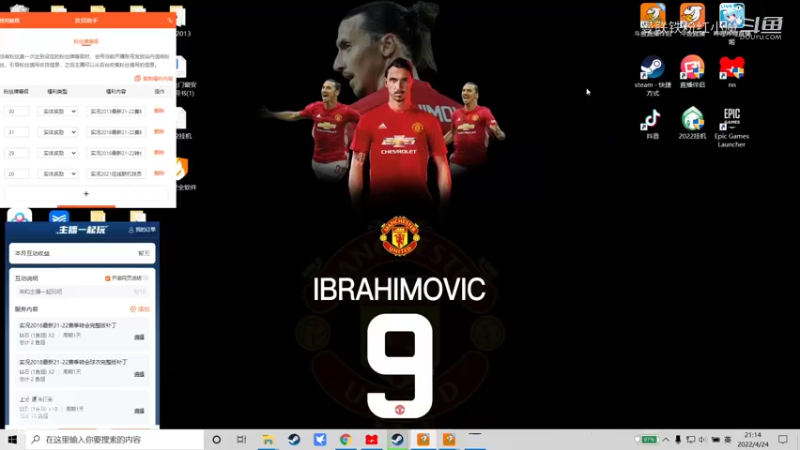Open the first Steam icon in the taskbar
The image size is (800, 450).
294,439
